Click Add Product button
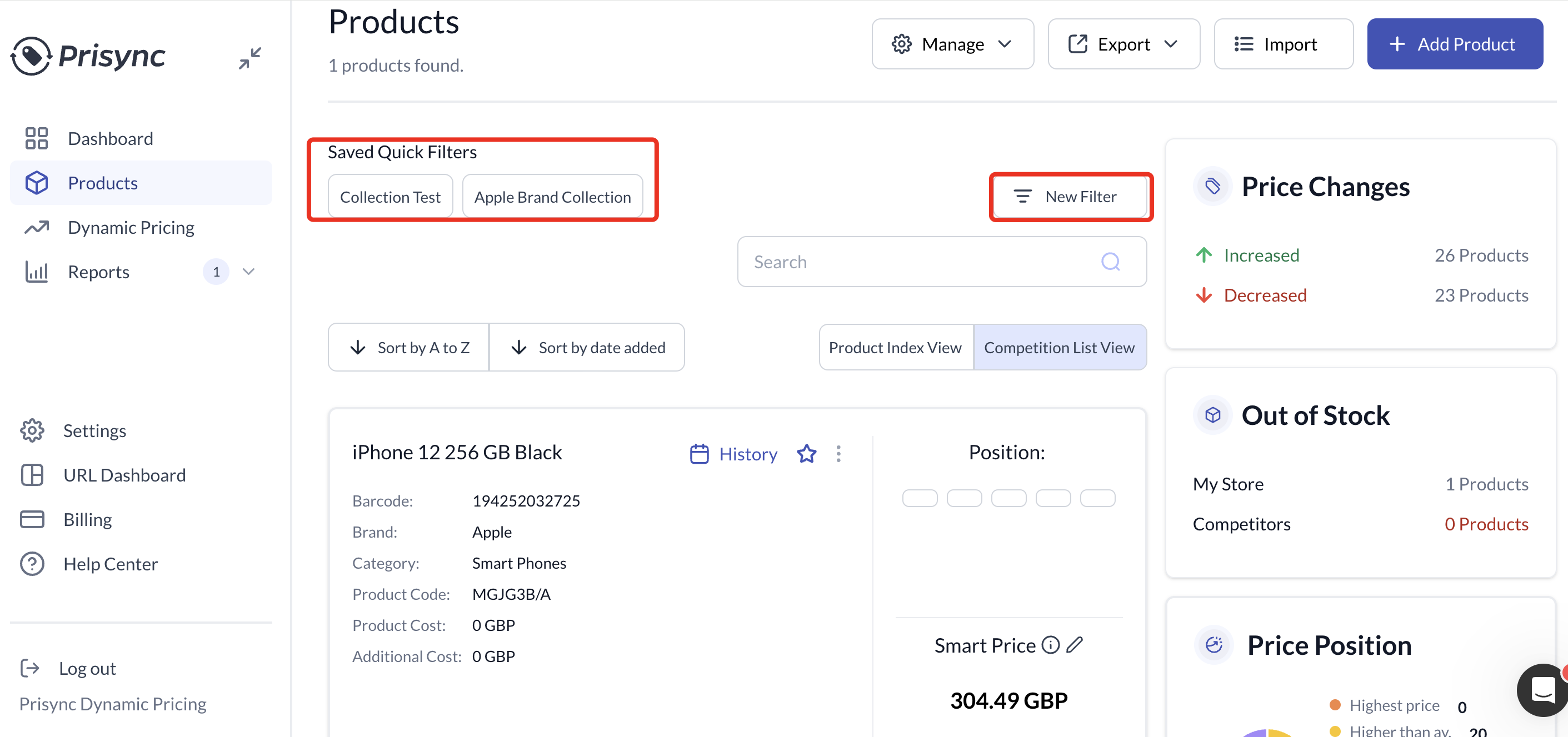Viewport: 1568px width, 737px height. tap(1454, 44)
